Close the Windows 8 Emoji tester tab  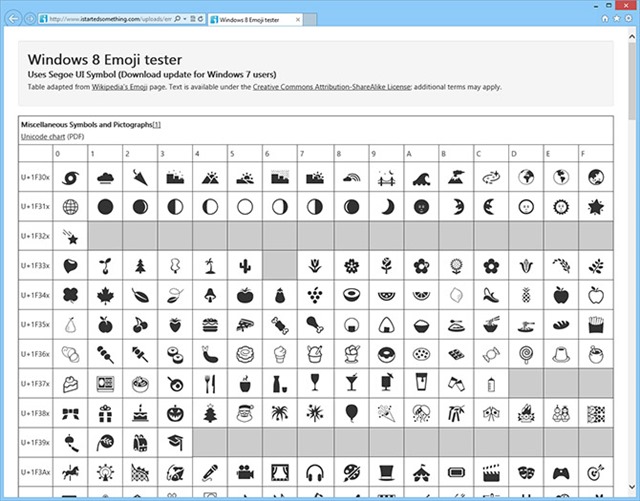pyautogui.click(x=298, y=20)
